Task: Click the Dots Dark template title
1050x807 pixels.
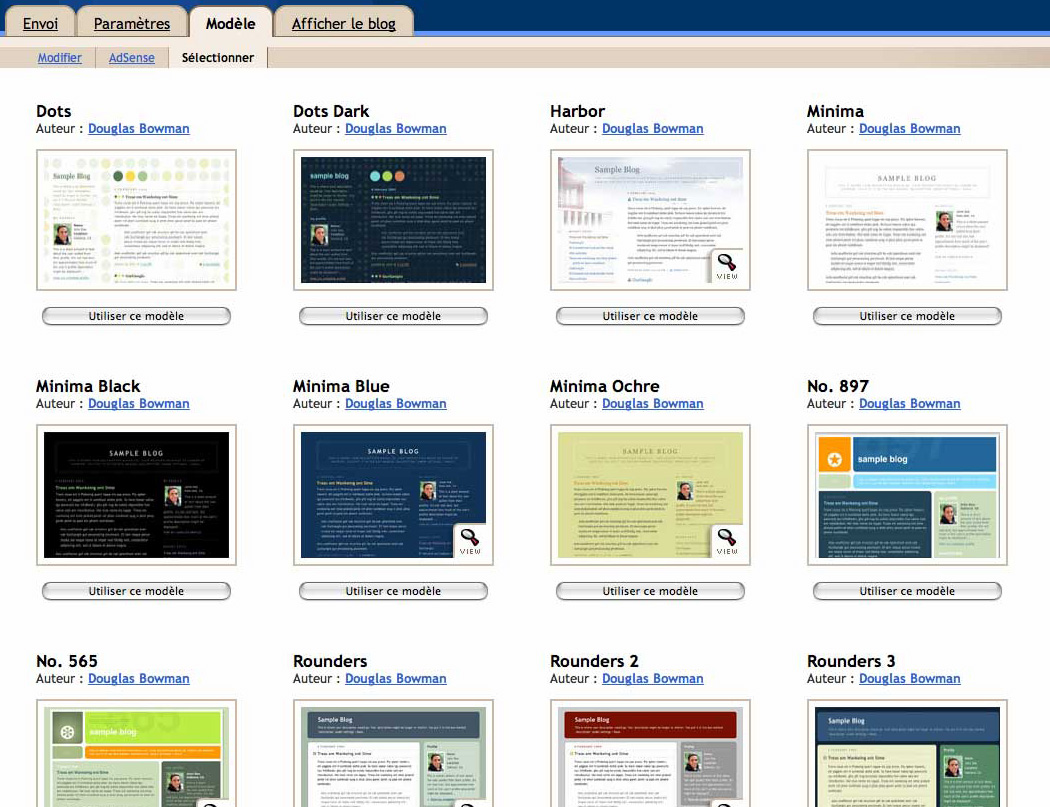Action: (331, 111)
